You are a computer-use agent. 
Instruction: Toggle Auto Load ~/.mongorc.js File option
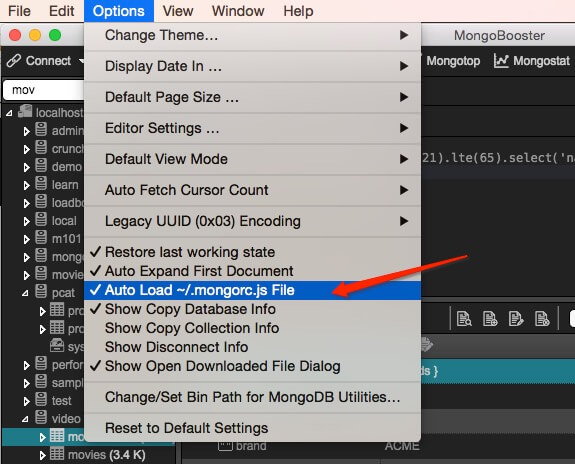252,290
